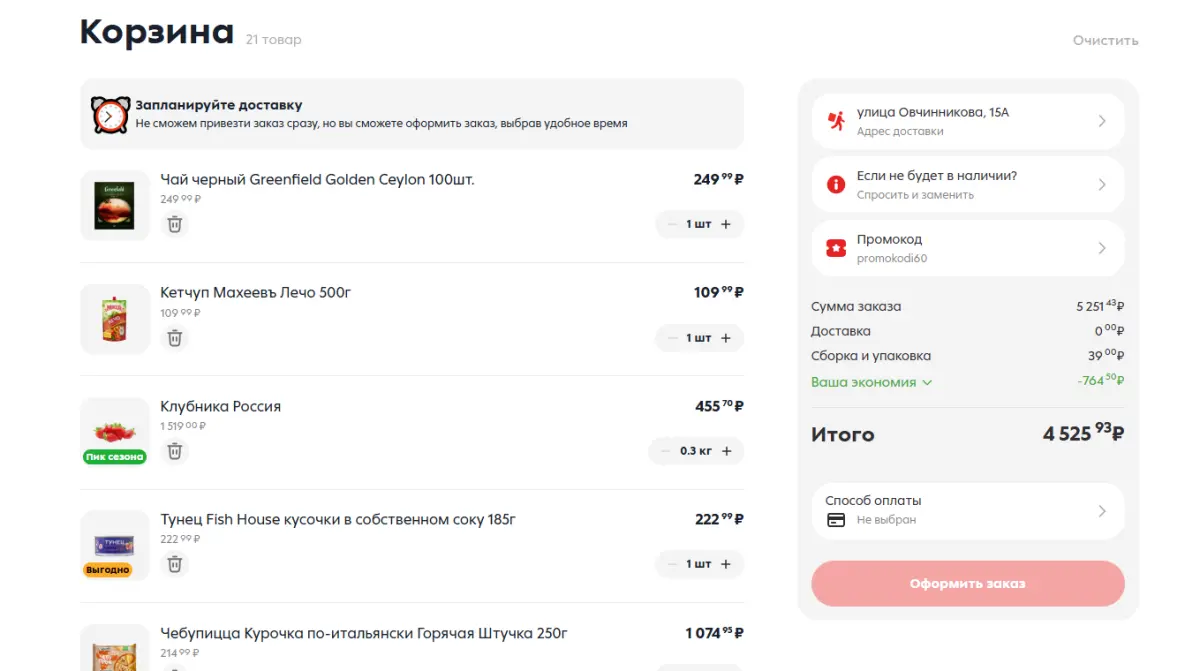Open Промокод row chevron
The image size is (1200, 671).
coord(1102,248)
